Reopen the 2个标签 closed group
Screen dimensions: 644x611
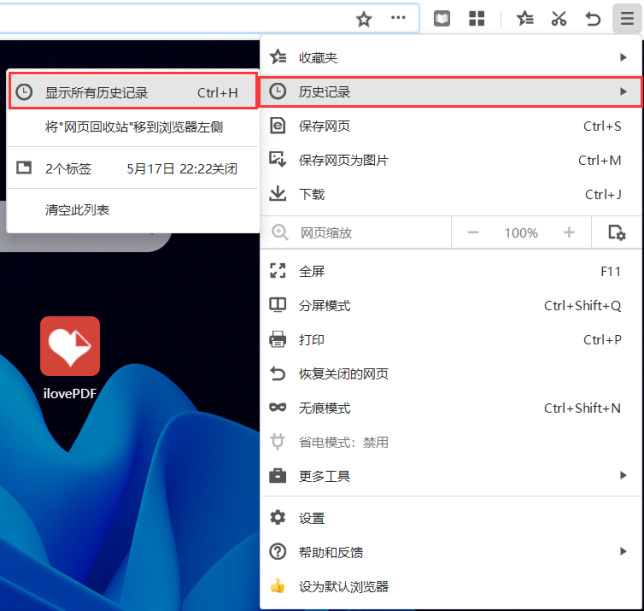(133, 168)
